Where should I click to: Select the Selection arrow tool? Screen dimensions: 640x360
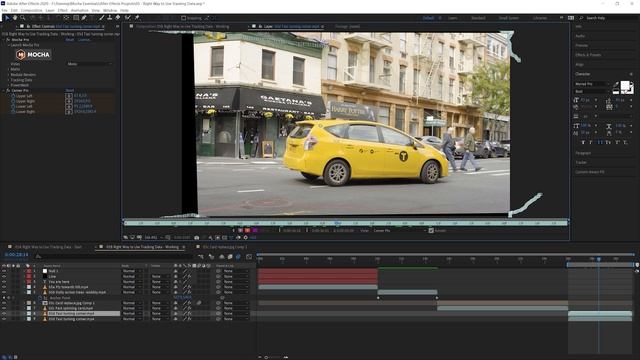pos(7,18)
